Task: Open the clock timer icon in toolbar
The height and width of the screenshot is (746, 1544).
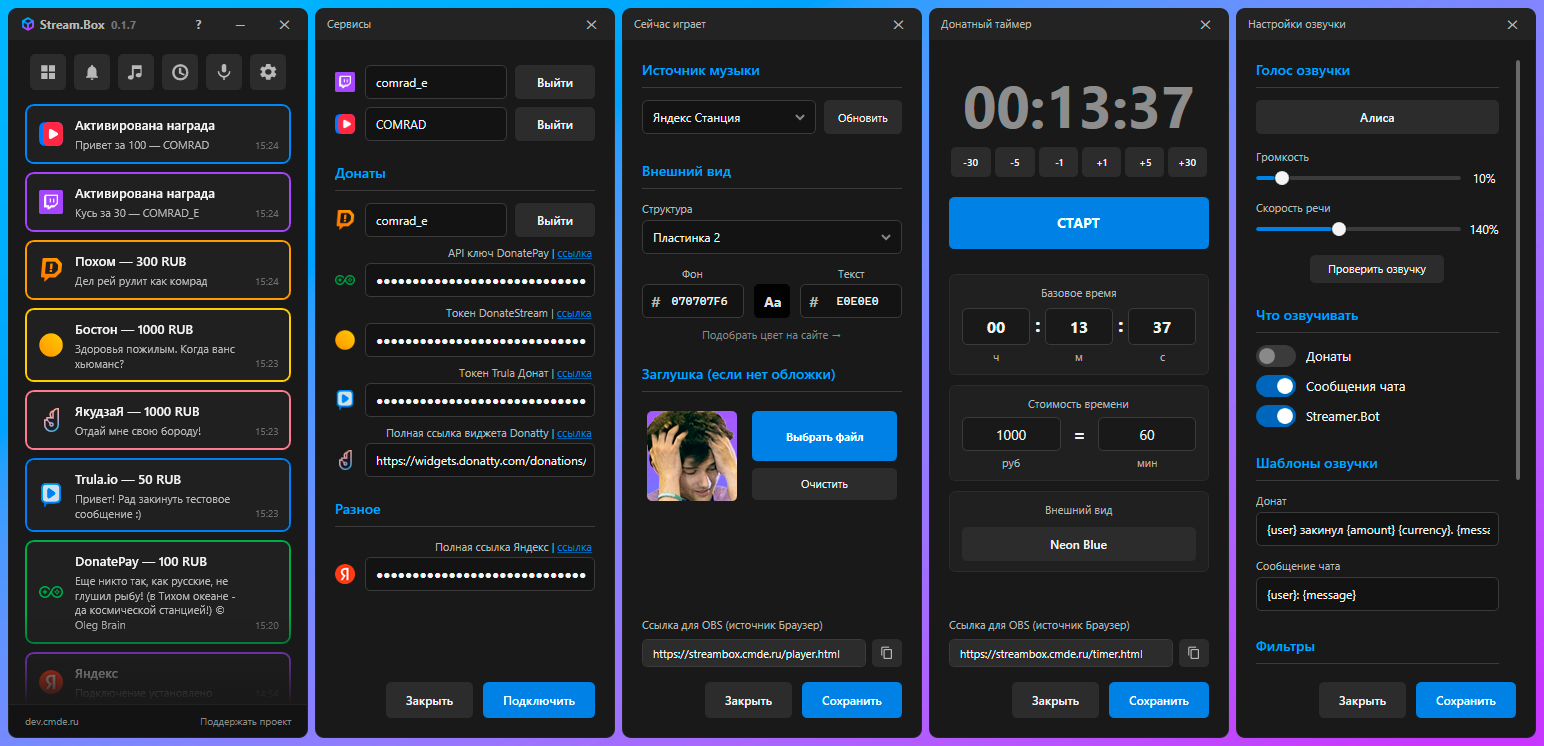Action: click(x=180, y=72)
